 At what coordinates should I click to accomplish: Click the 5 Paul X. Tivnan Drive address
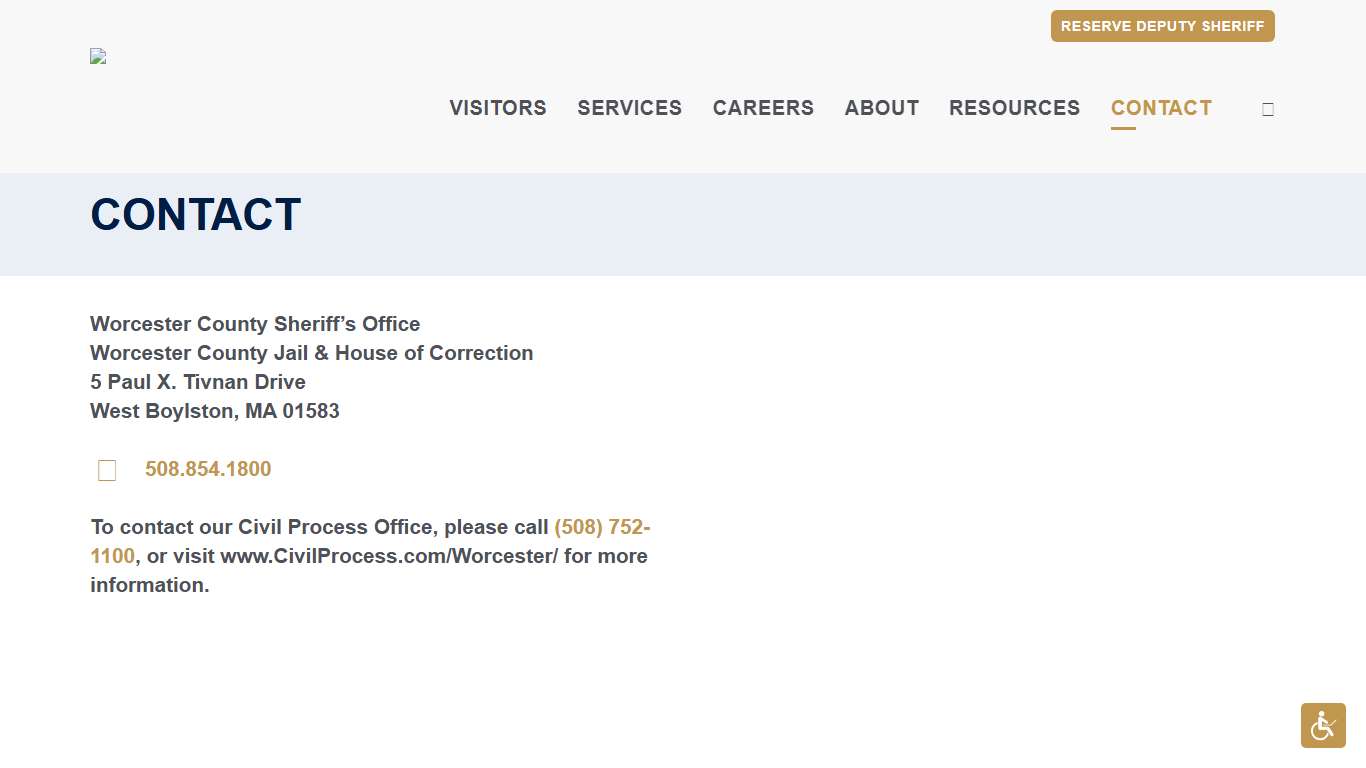[198, 382]
